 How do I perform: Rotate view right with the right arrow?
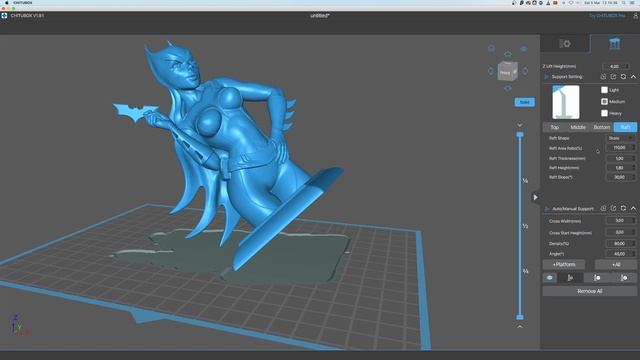[x=525, y=71]
